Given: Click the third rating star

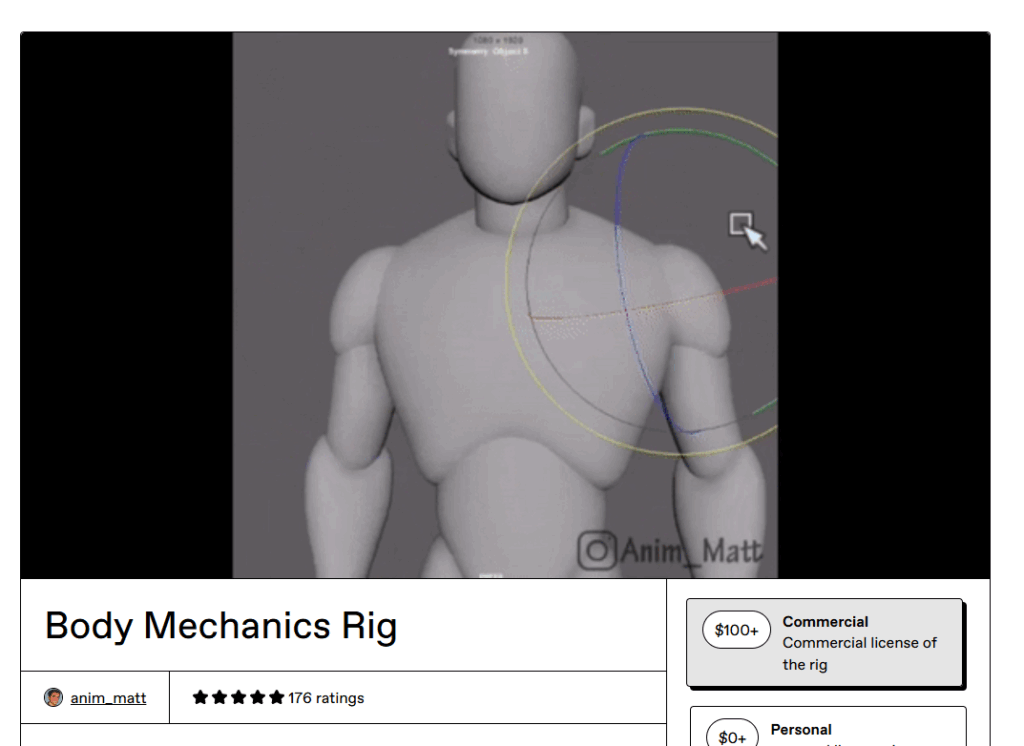Looking at the screenshot, I should tap(238, 698).
